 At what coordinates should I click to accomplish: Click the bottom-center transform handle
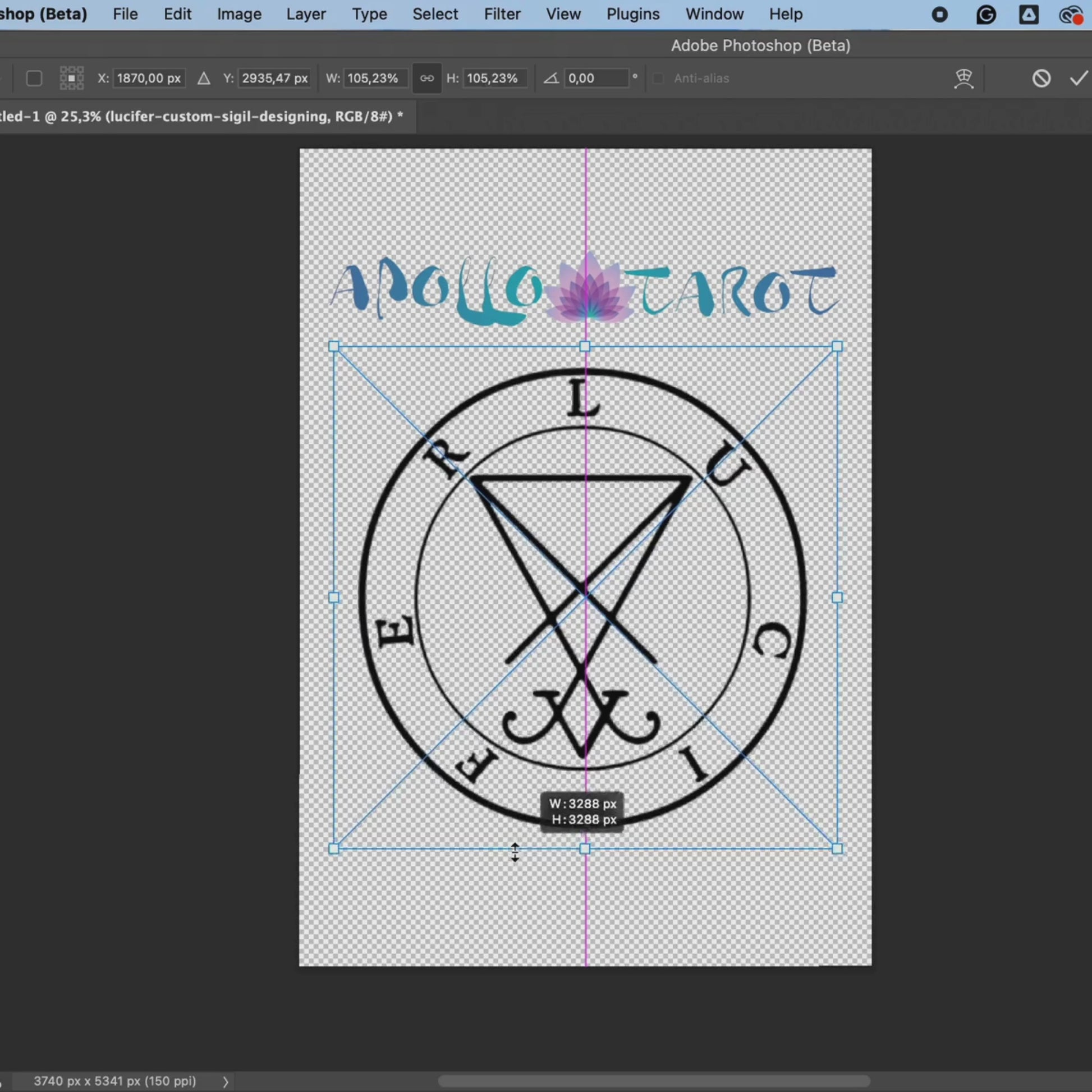585,848
